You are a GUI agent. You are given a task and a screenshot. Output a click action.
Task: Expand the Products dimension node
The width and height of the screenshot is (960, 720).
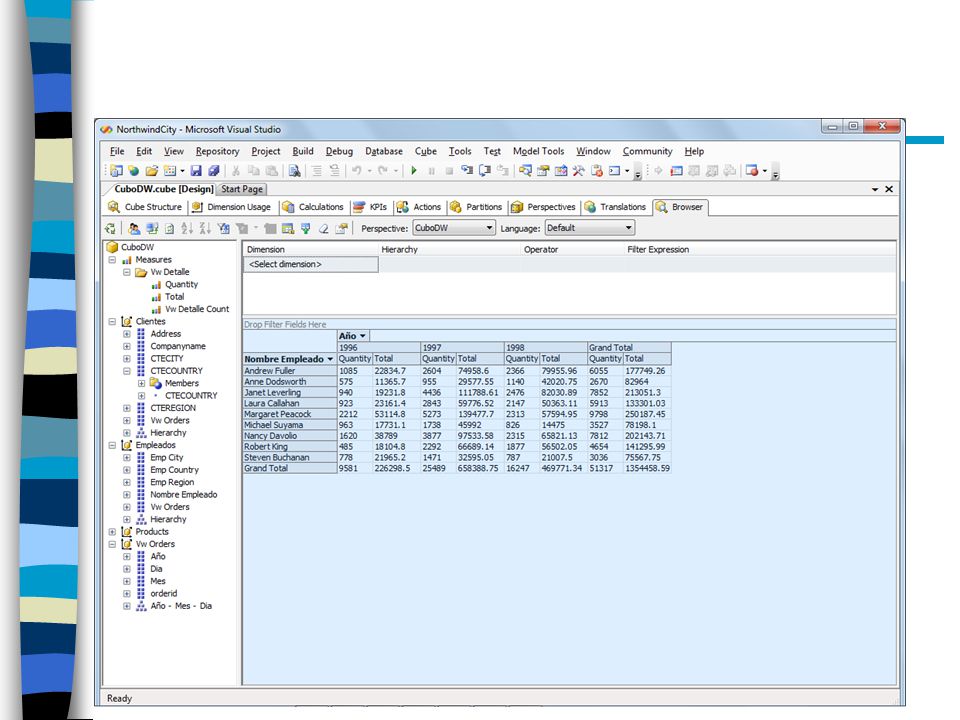[112, 532]
